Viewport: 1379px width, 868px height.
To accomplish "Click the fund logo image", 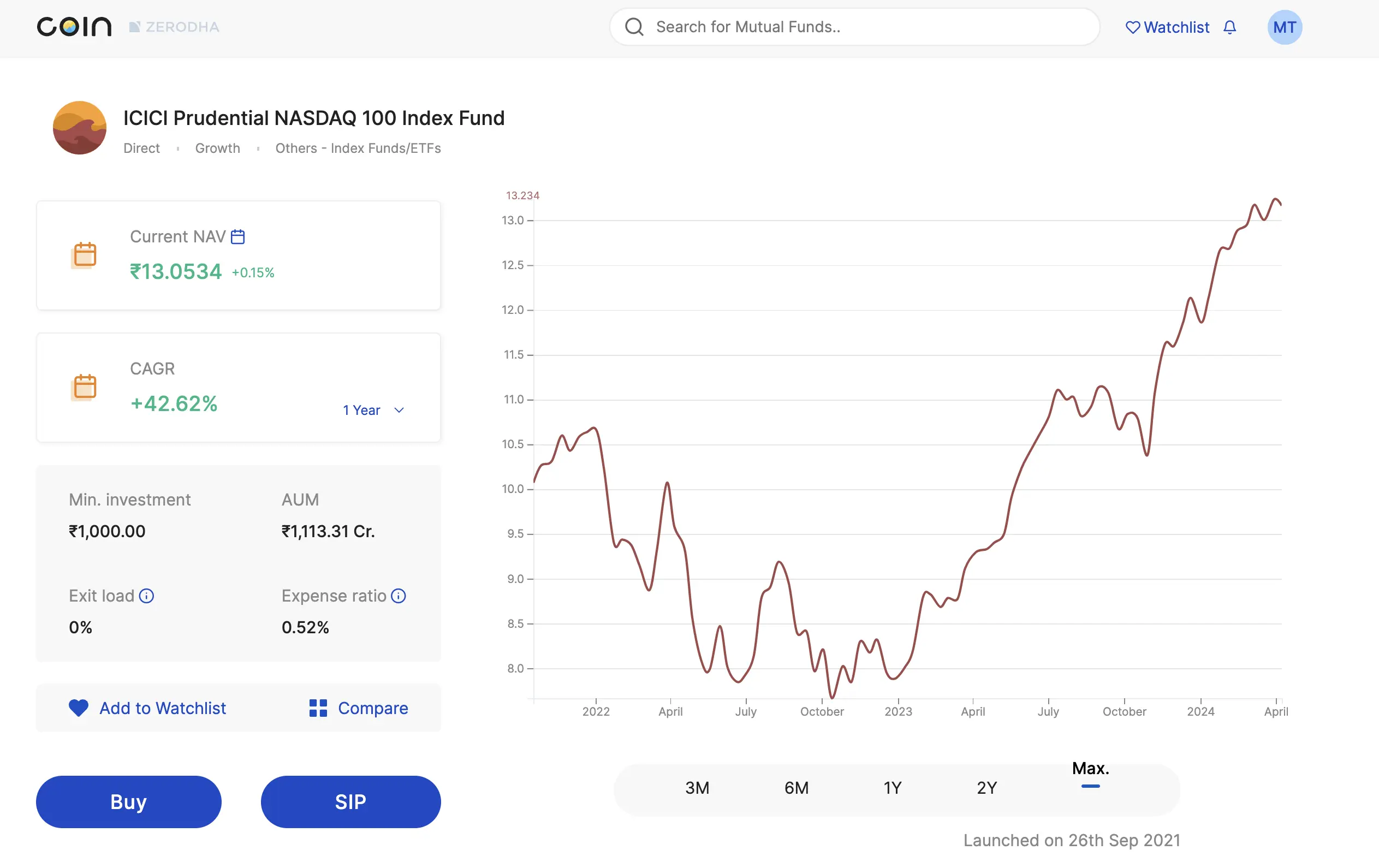I will 80,128.
